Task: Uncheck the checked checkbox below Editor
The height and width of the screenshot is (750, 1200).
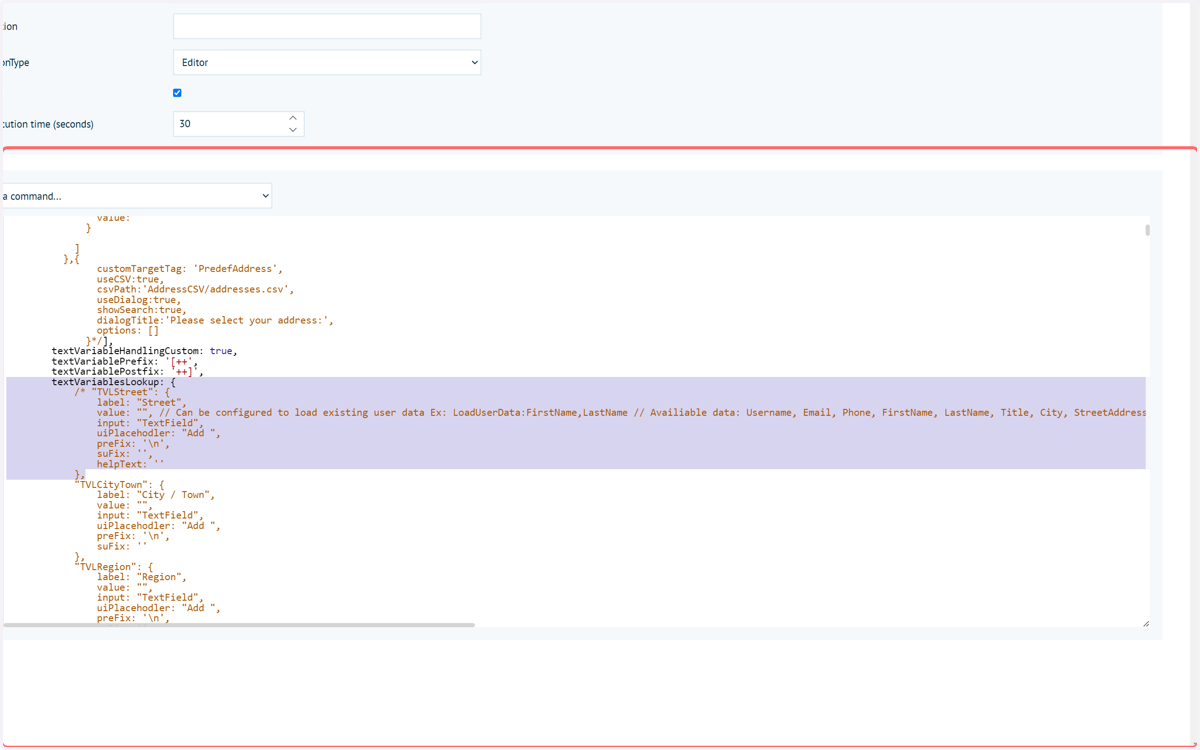Action: point(177,93)
